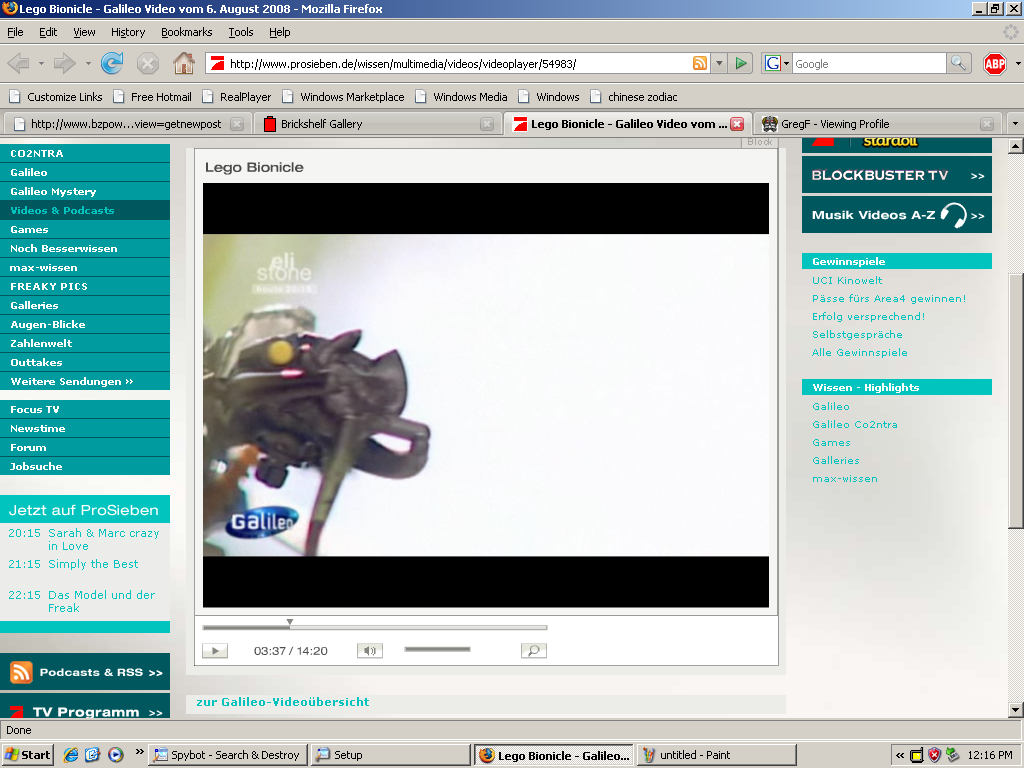
Task: Open the Adblock Plus ABP icon
Action: click(x=994, y=63)
